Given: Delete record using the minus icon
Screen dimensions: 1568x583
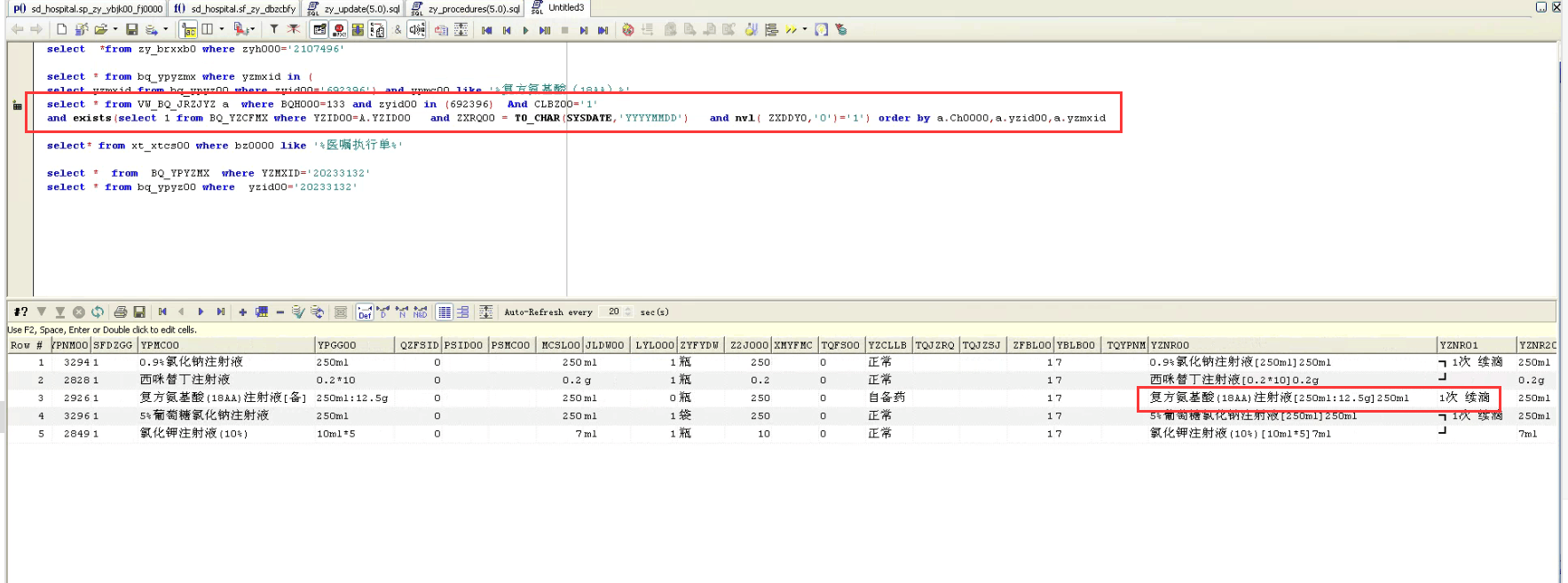Looking at the screenshot, I should click(280, 312).
